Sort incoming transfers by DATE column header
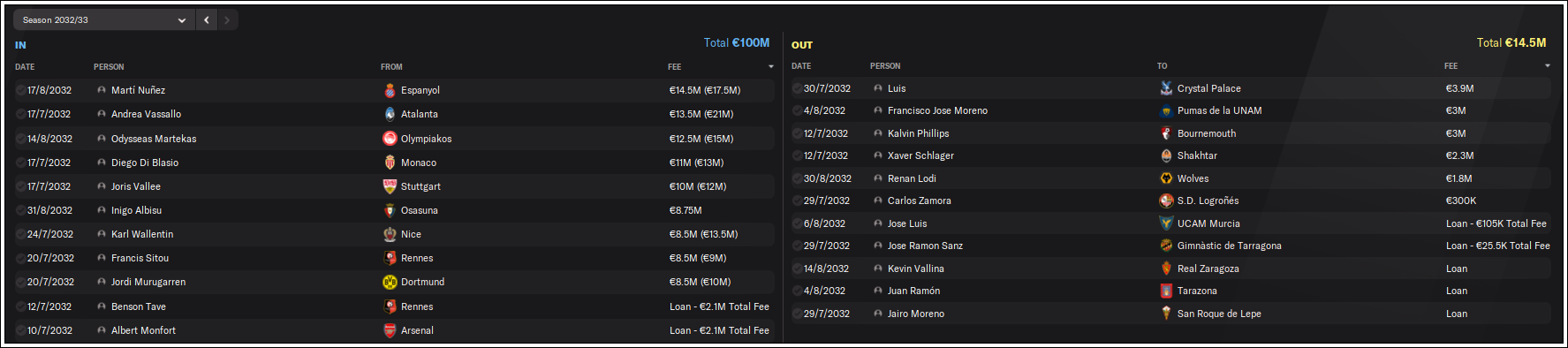The image size is (1568, 348). click(x=25, y=67)
